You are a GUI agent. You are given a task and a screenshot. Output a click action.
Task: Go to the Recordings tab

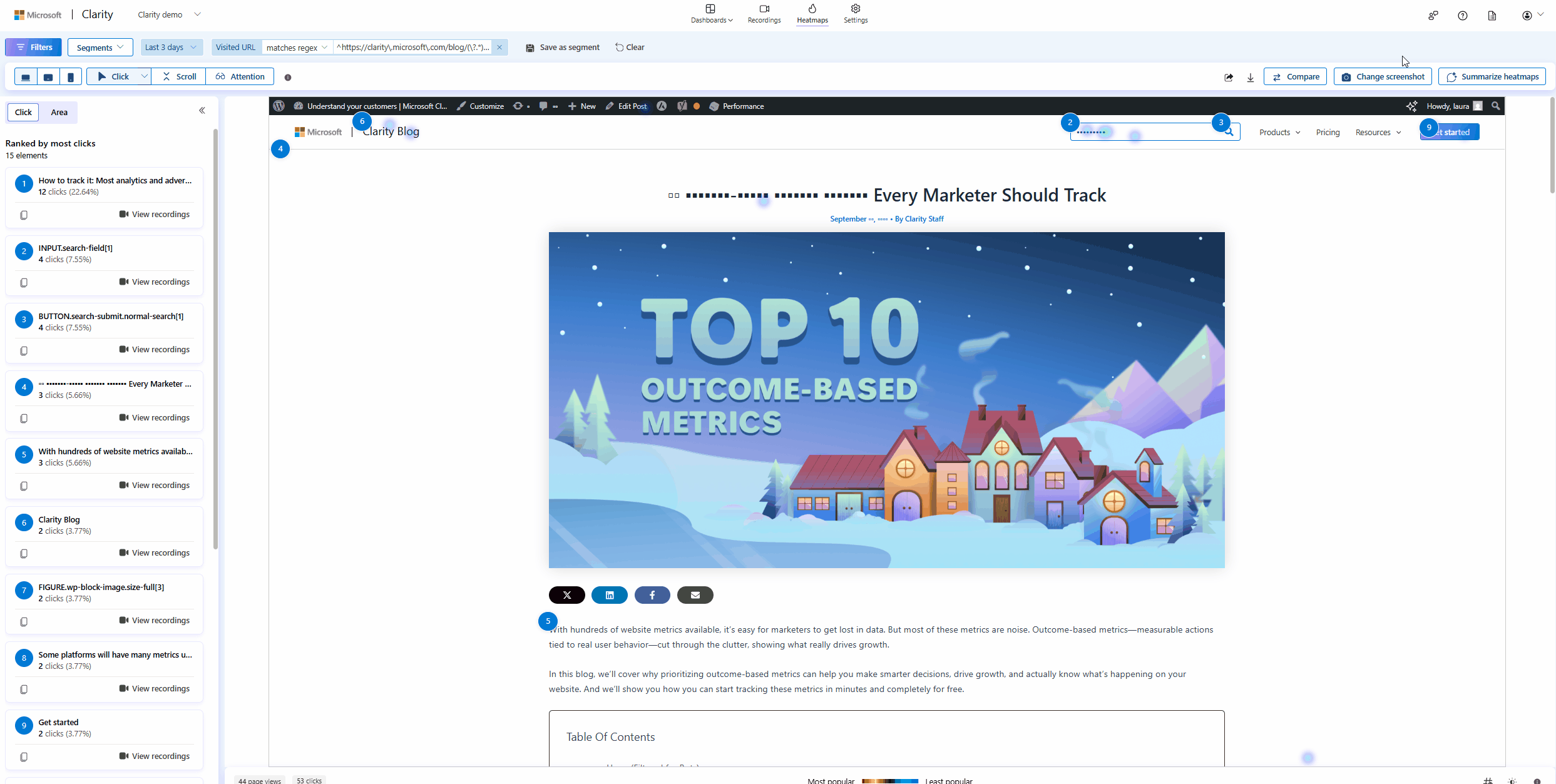(764, 14)
